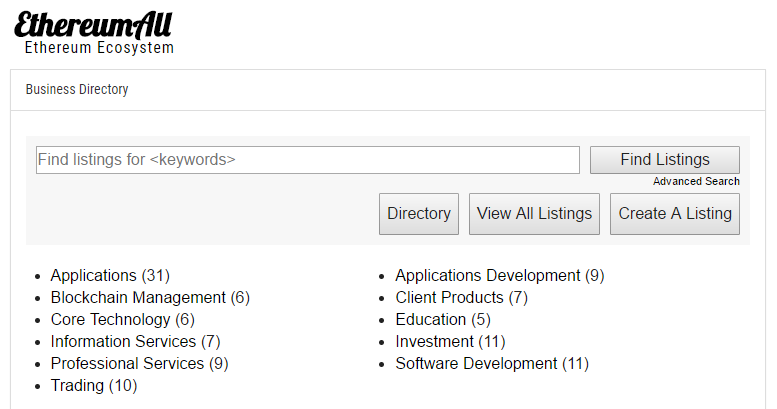
Task: Click the View All Listings button
Action: (534, 214)
